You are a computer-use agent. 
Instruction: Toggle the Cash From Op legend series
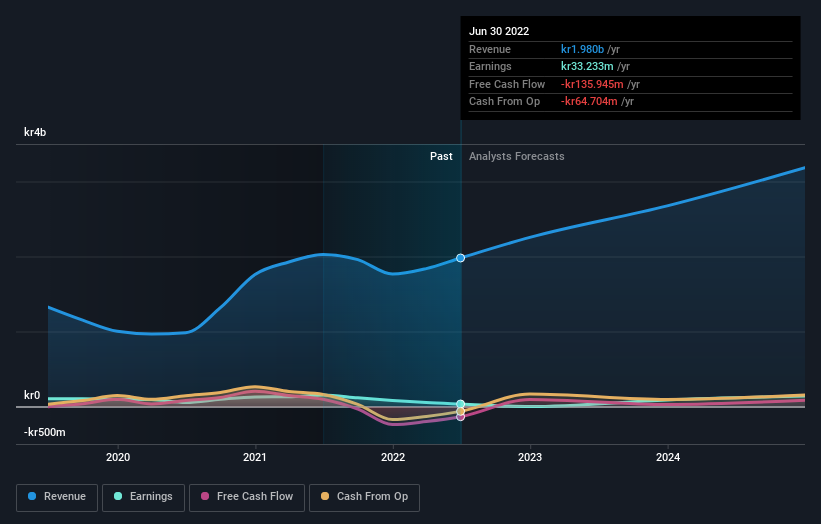364,497
